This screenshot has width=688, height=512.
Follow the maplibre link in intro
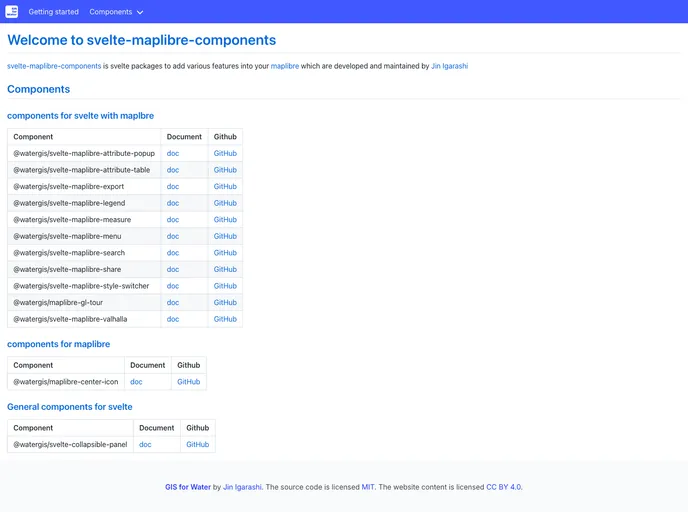pyautogui.click(x=285, y=66)
